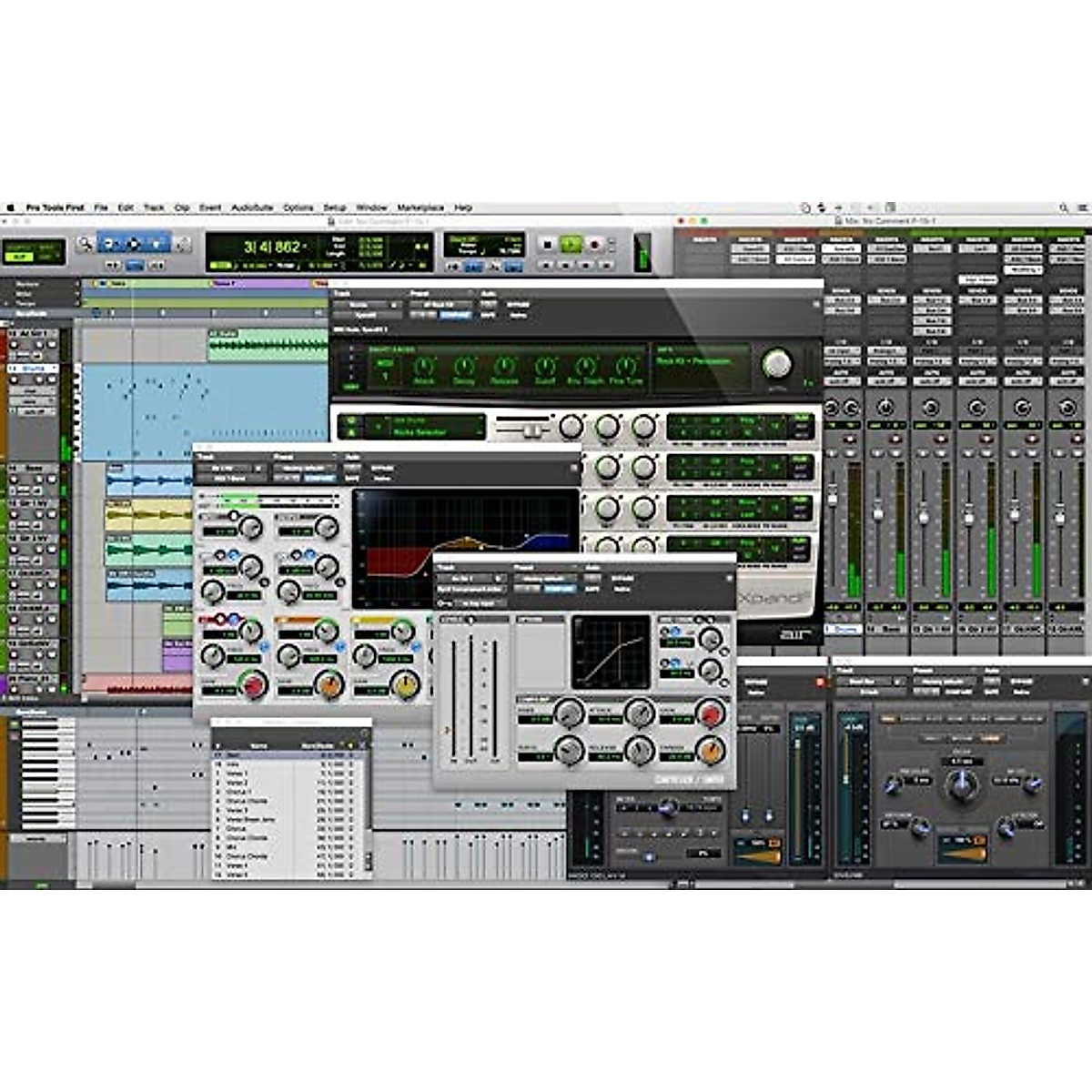1092x1092 pixels.
Task: Click the Record button in the transport
Action: click(x=595, y=245)
